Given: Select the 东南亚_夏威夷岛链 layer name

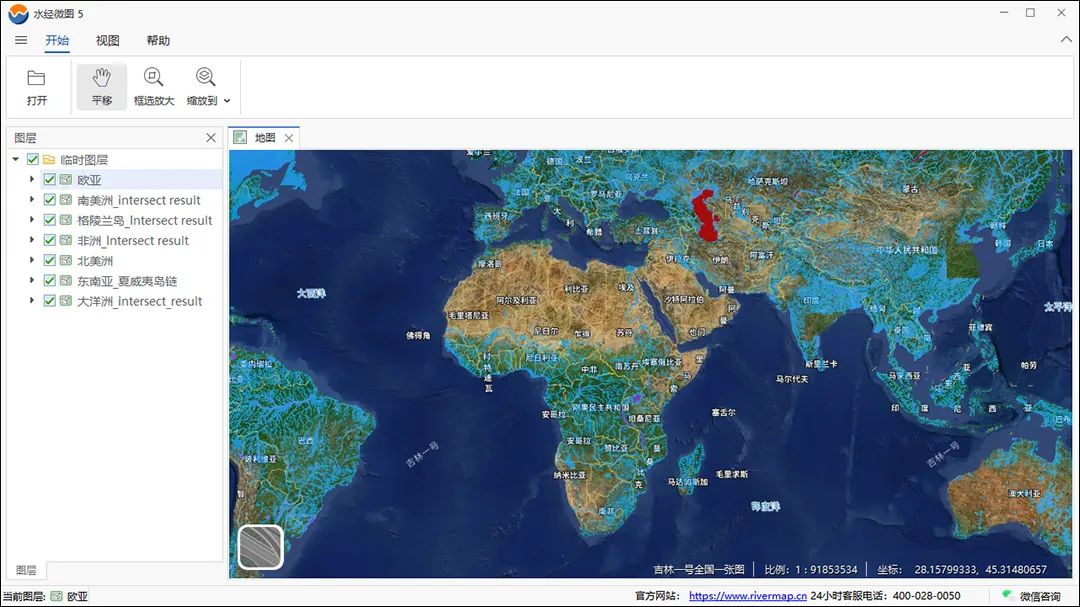Looking at the screenshot, I should pos(127,280).
